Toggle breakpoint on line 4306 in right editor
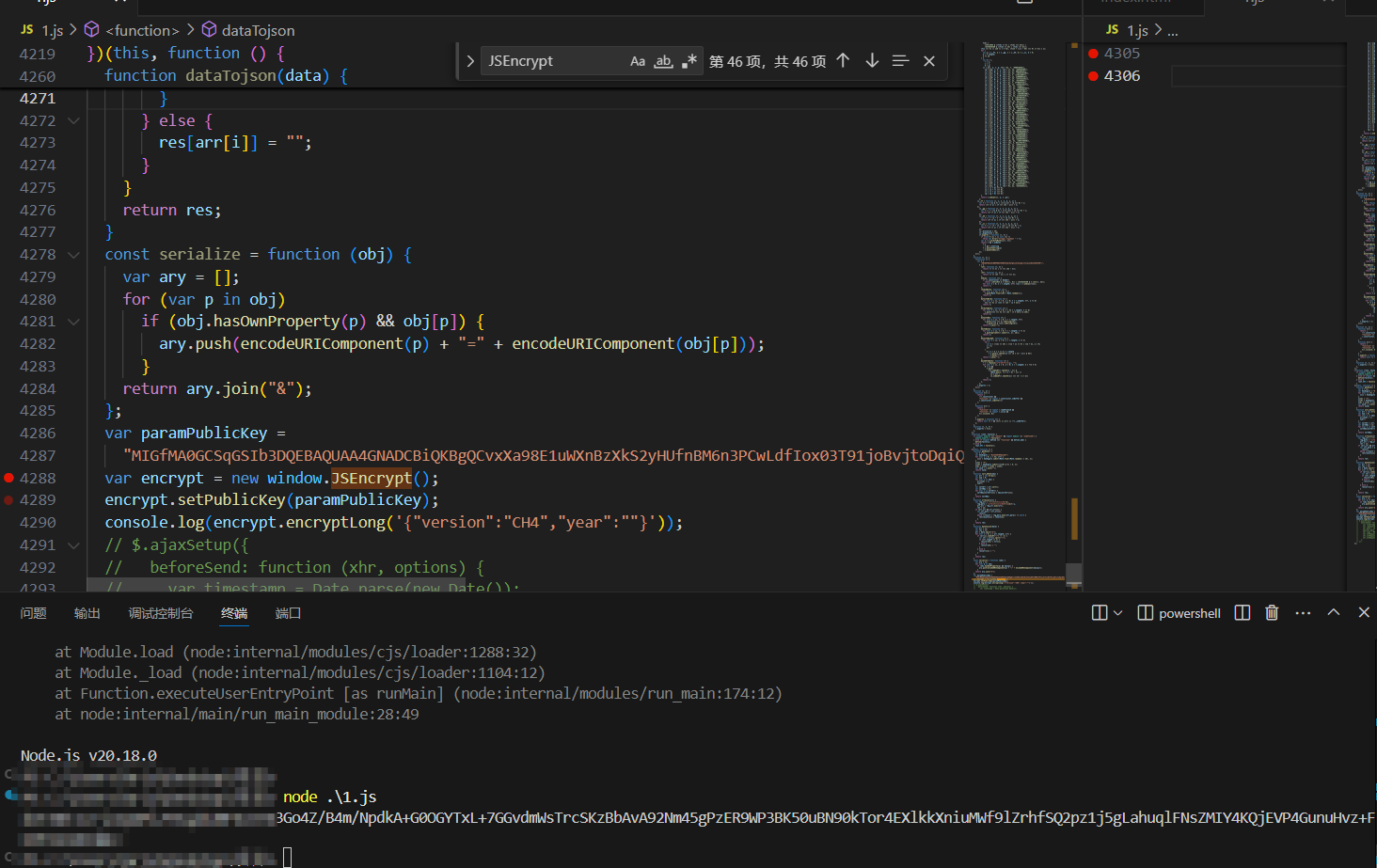 point(1093,76)
